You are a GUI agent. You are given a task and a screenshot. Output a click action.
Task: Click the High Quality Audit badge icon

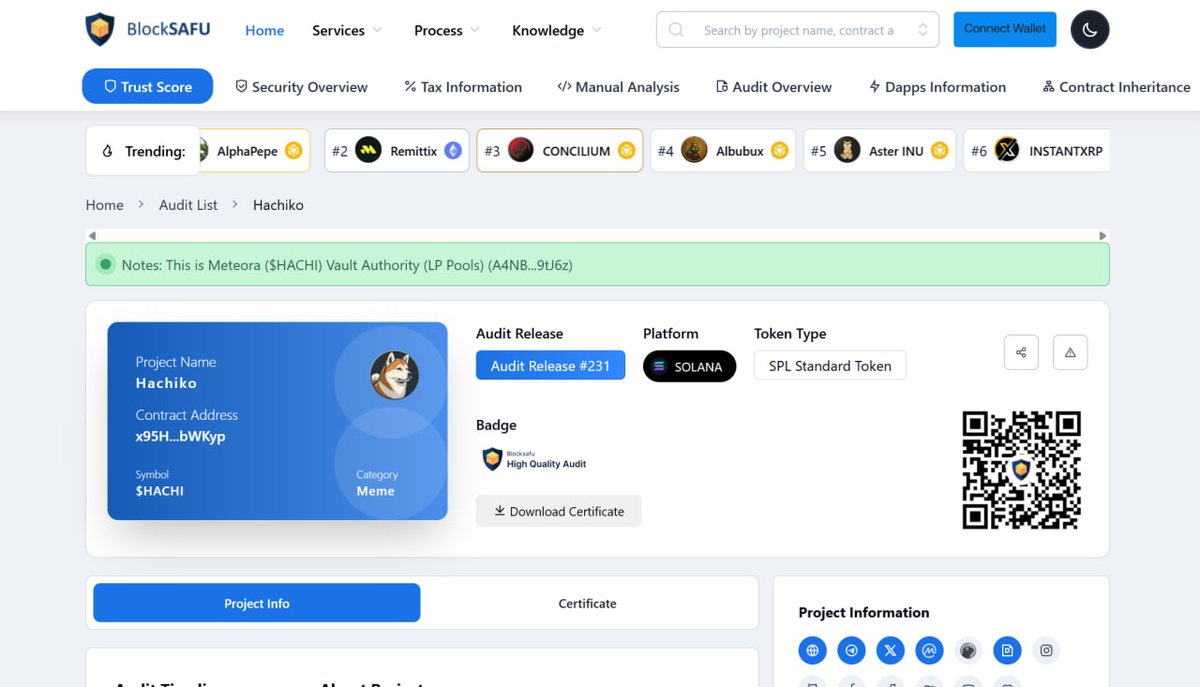coord(491,459)
